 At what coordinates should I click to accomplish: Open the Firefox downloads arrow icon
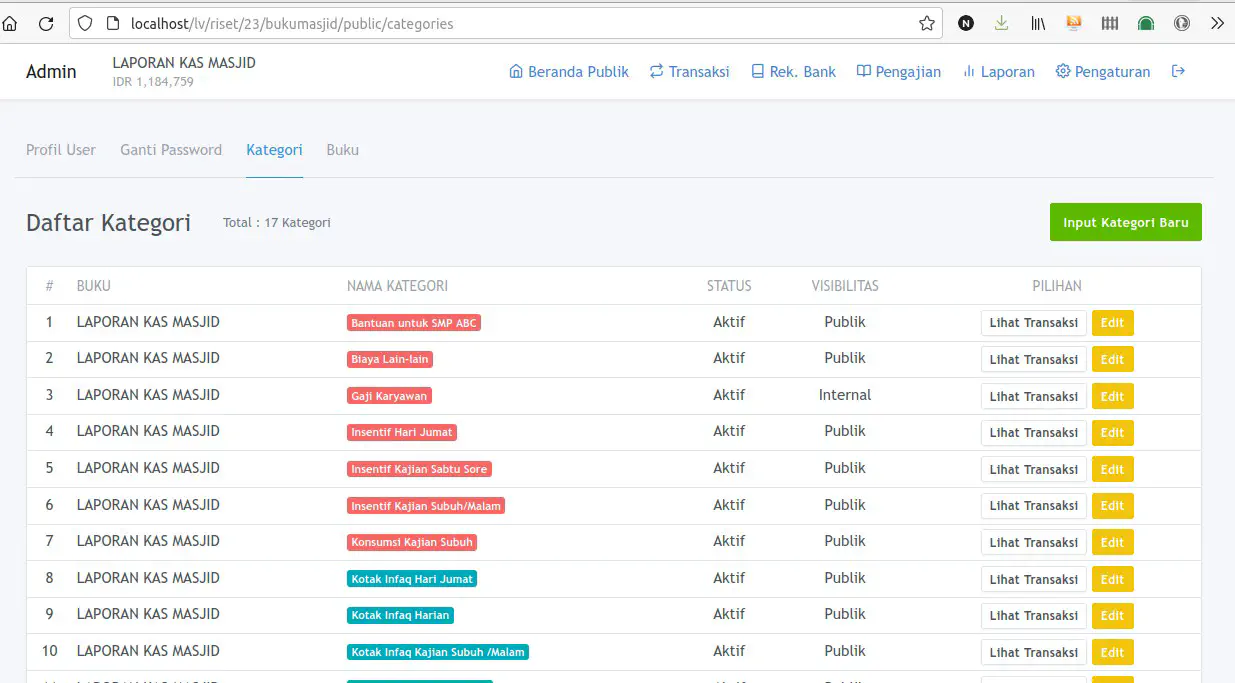[1001, 23]
